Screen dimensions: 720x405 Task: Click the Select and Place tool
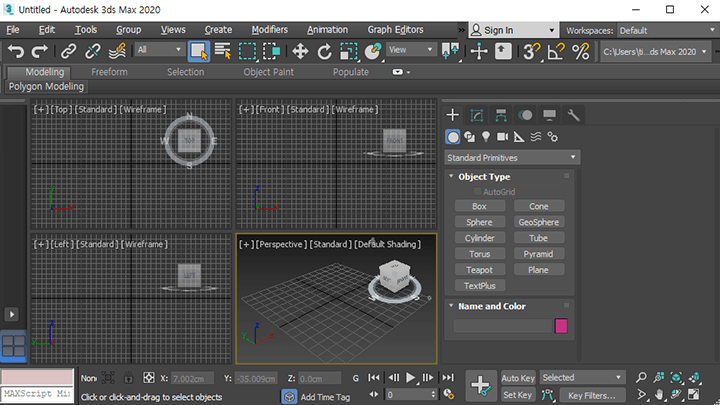point(373,51)
